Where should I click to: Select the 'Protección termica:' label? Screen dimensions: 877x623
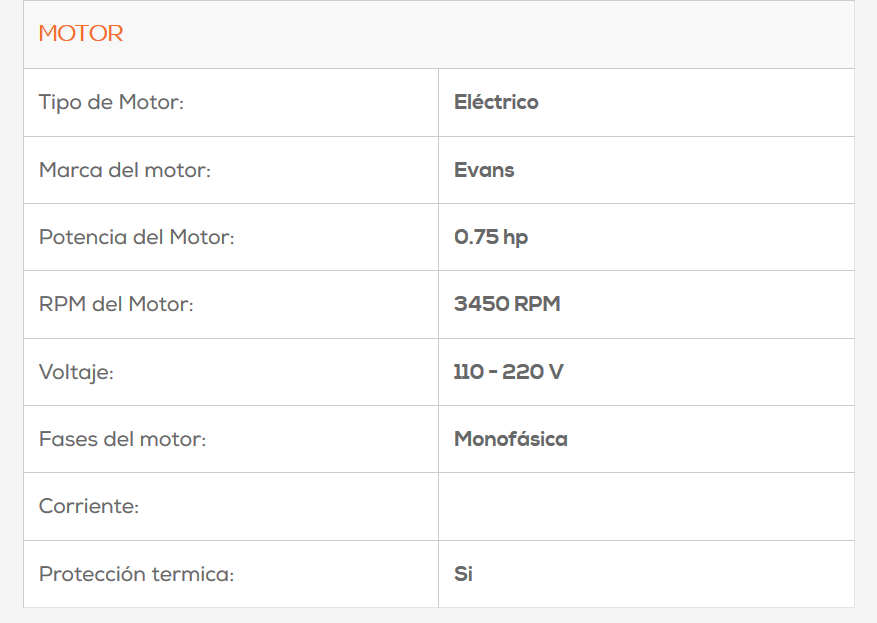[136, 575]
